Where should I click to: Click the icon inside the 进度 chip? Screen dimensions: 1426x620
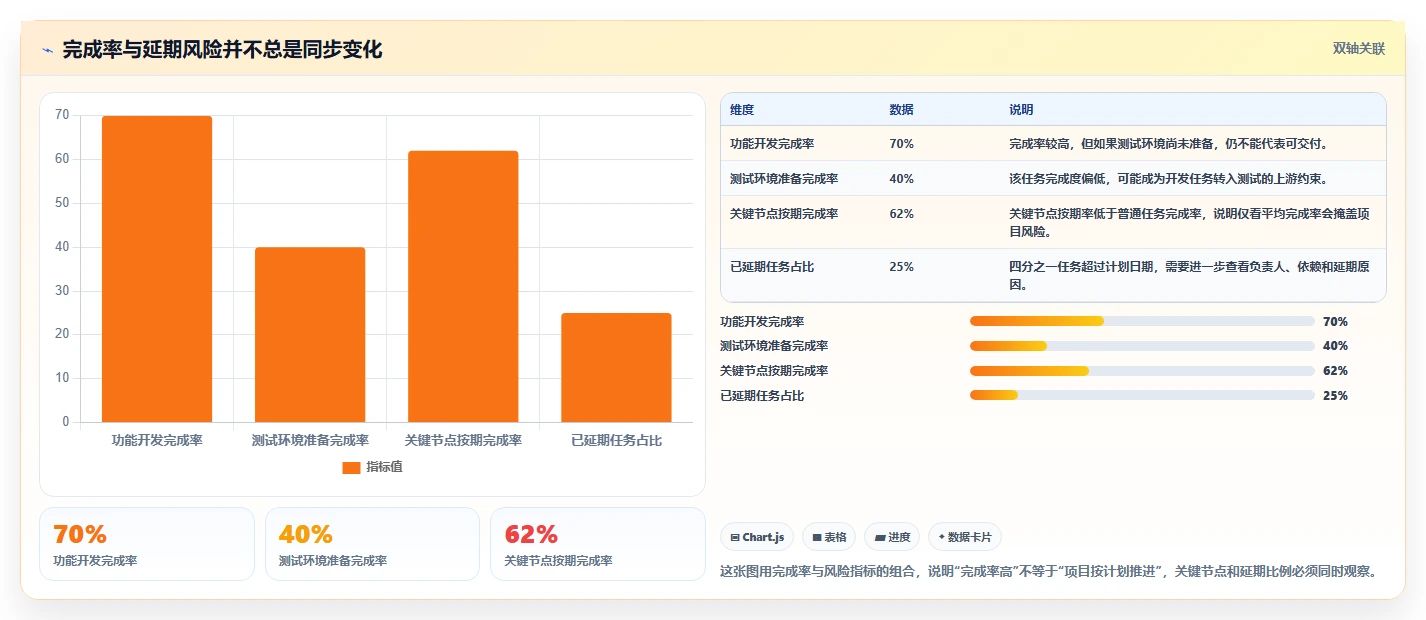879,538
